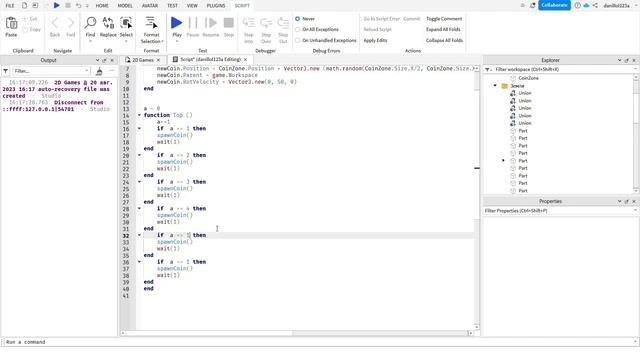Click the Select tool in Edit group
Image resolution: width=640 pixels, height=360 pixels.
point(126,23)
